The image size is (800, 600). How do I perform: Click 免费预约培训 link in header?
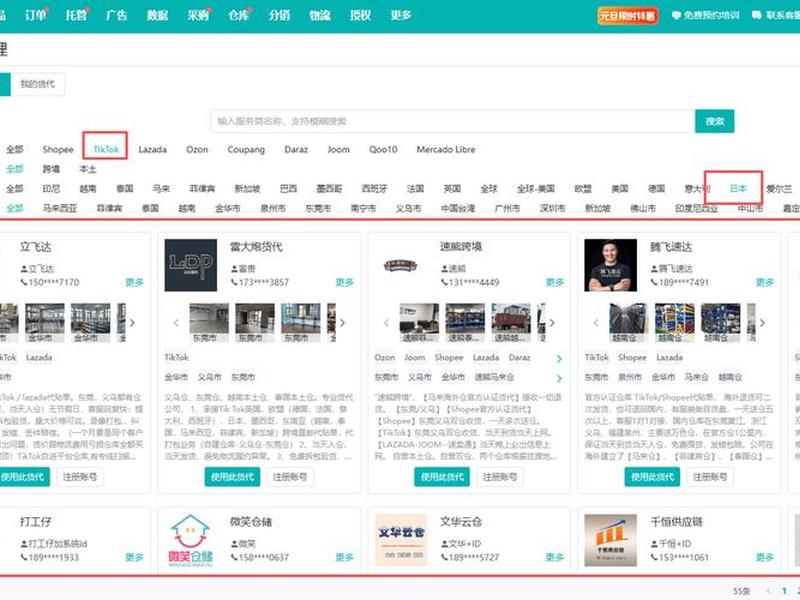[706, 15]
